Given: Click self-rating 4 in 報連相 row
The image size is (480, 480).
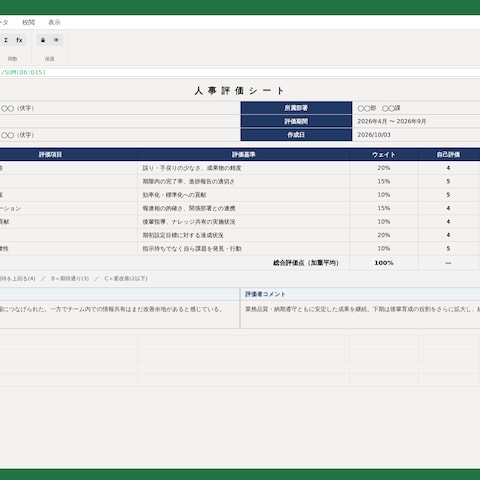Looking at the screenshot, I should pos(448,208).
